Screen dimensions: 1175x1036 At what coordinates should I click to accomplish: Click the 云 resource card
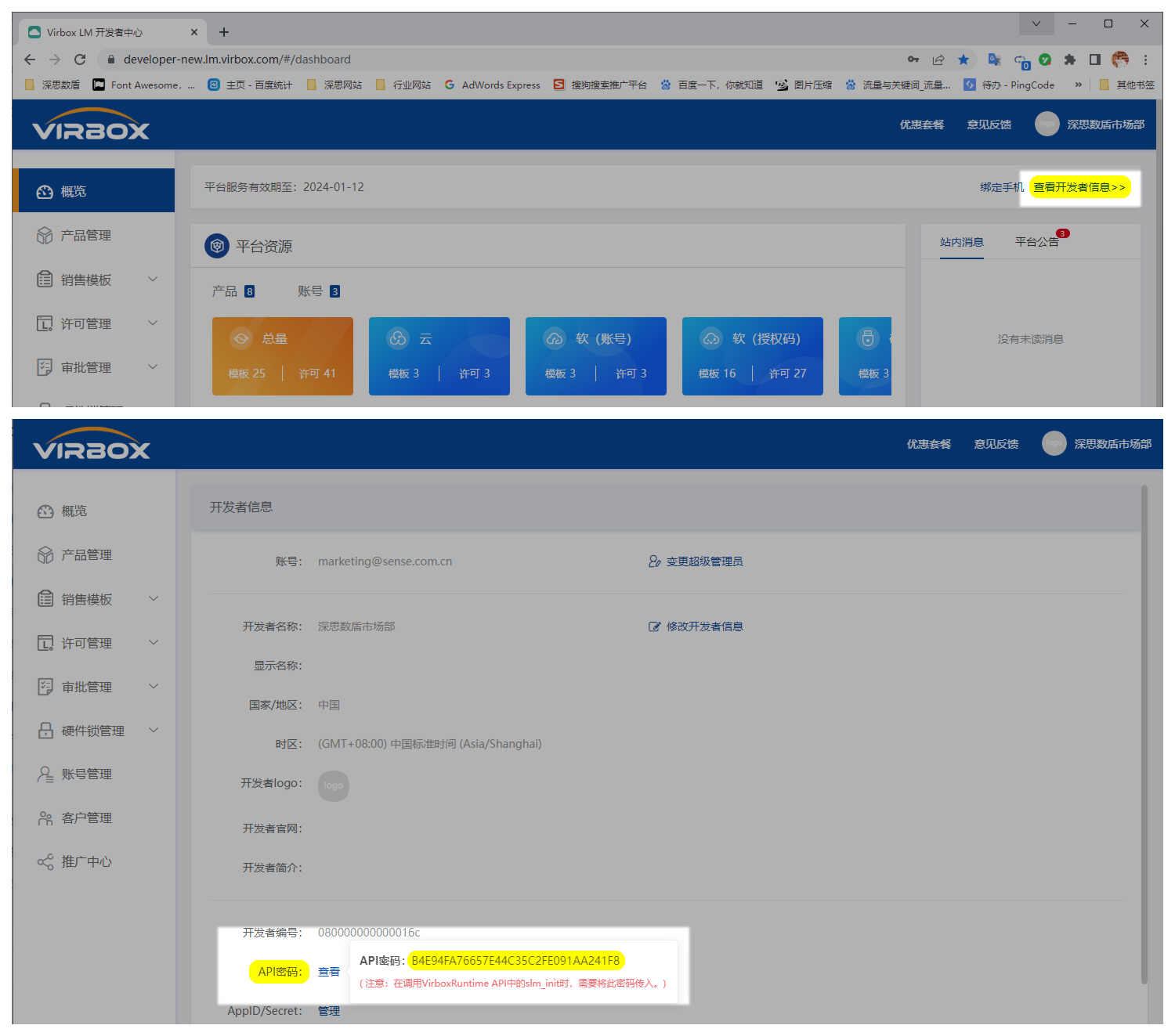439,356
